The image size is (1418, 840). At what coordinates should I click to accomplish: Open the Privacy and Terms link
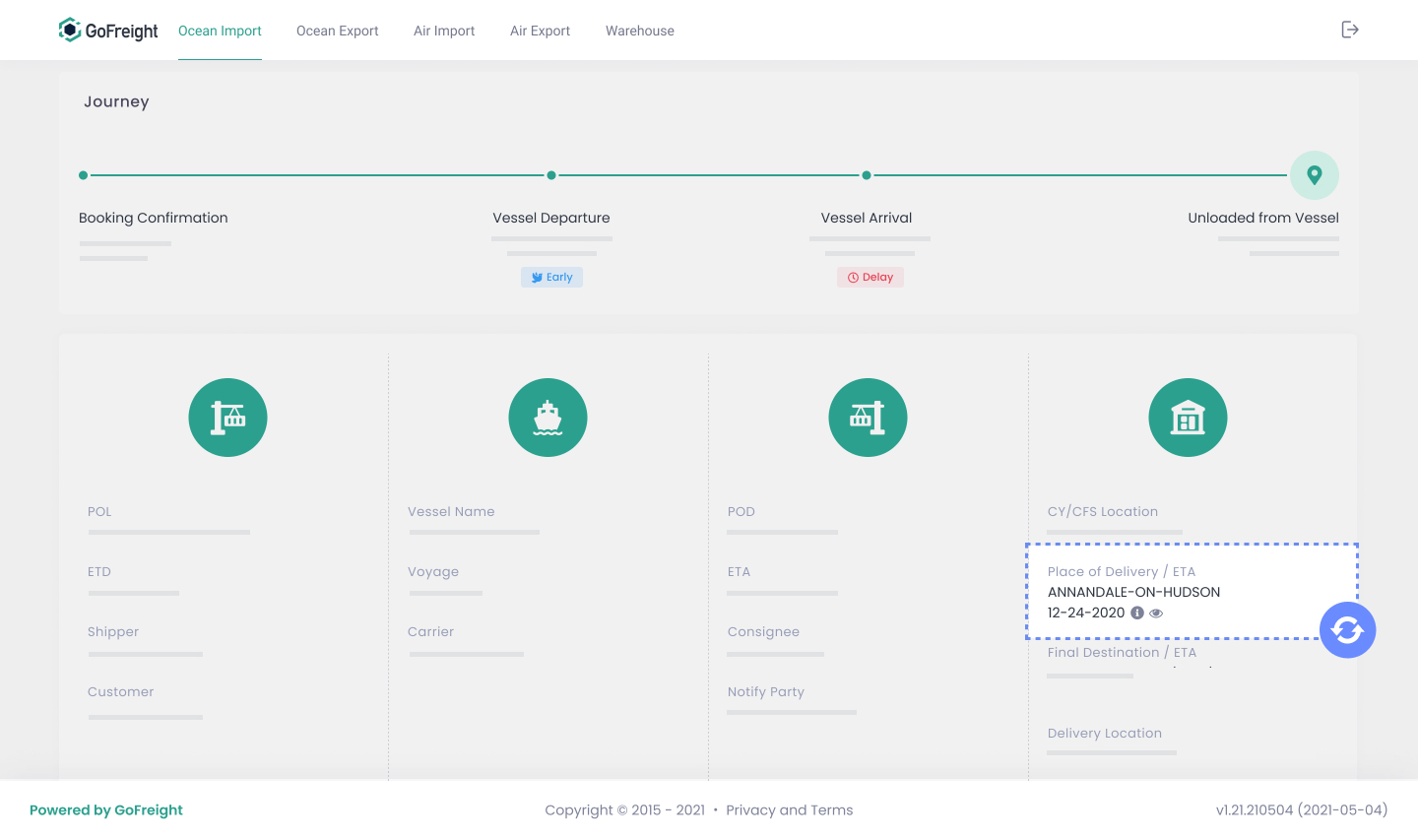click(789, 809)
